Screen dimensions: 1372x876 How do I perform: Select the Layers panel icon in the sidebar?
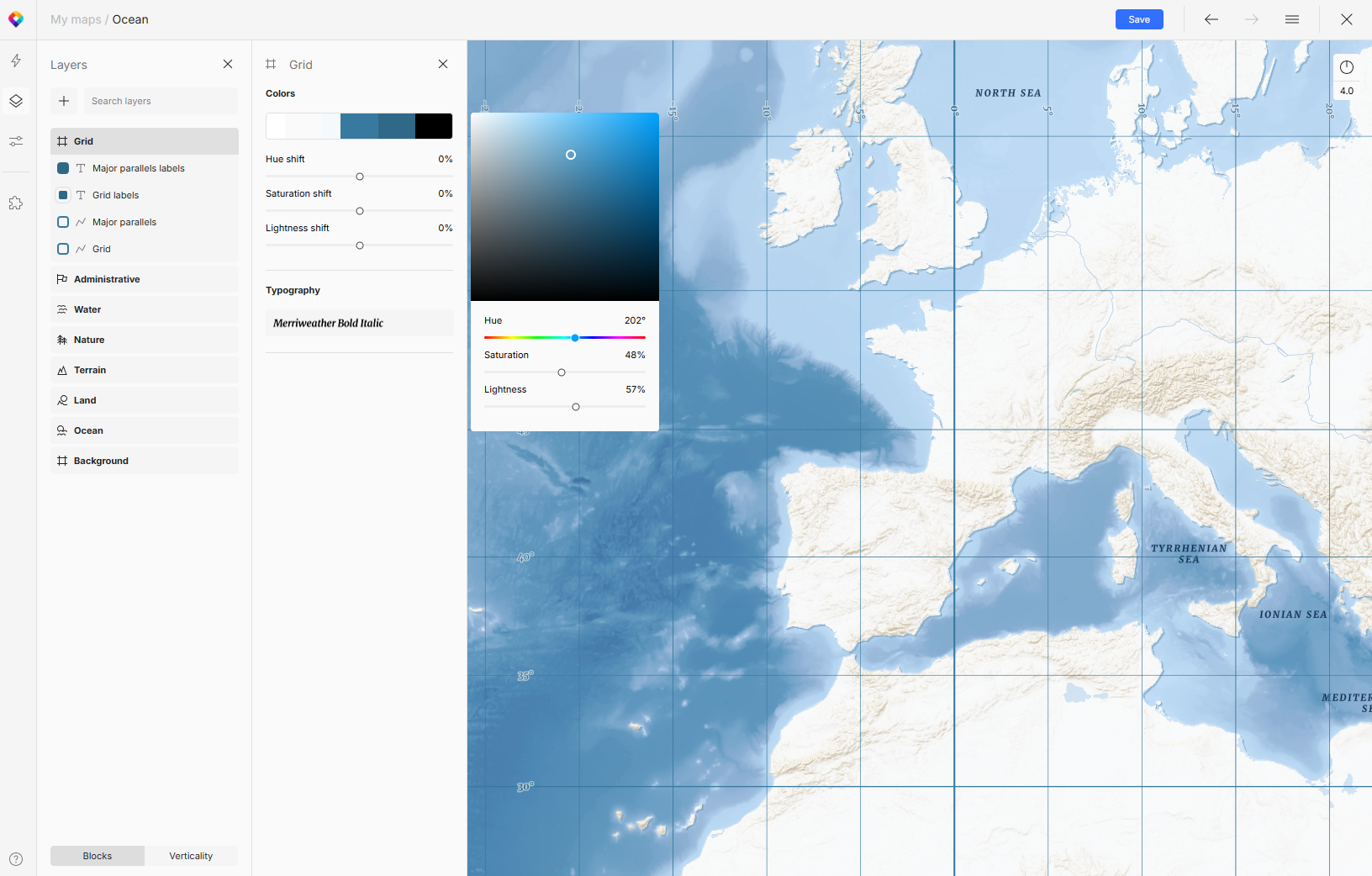[x=16, y=101]
